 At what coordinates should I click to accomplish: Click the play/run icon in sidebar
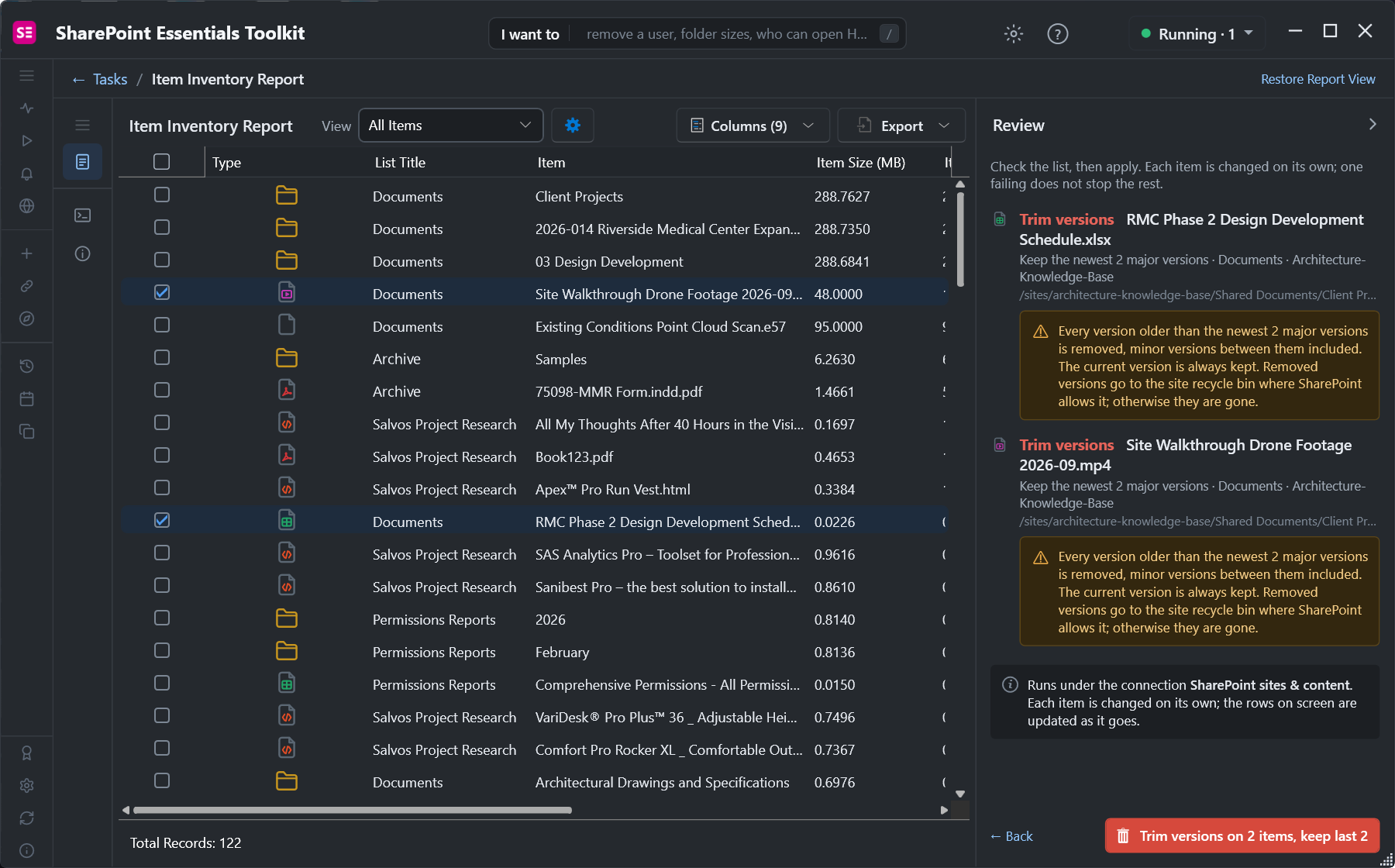tap(26, 140)
